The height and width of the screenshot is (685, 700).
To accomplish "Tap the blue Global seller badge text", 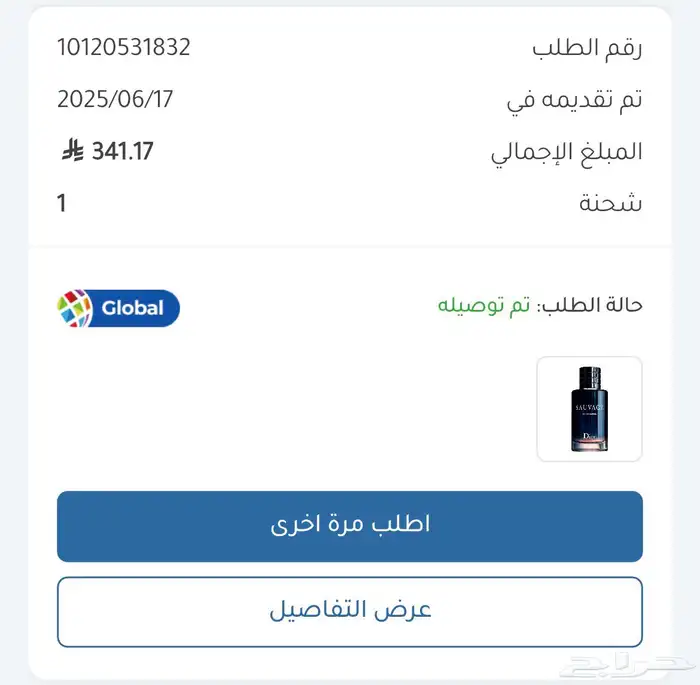I will coord(132,309).
